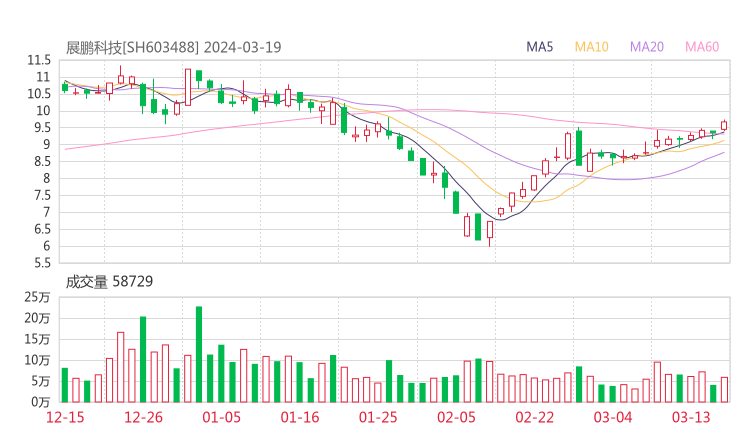
Task: Click the 12-15 date axis label
Action: pos(65,417)
